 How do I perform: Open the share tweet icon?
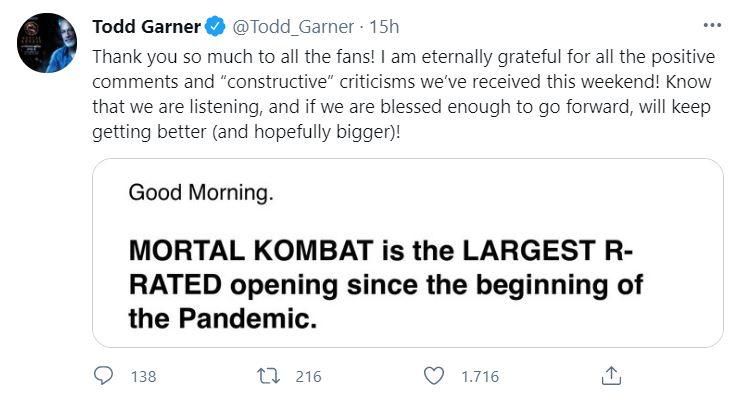(611, 376)
